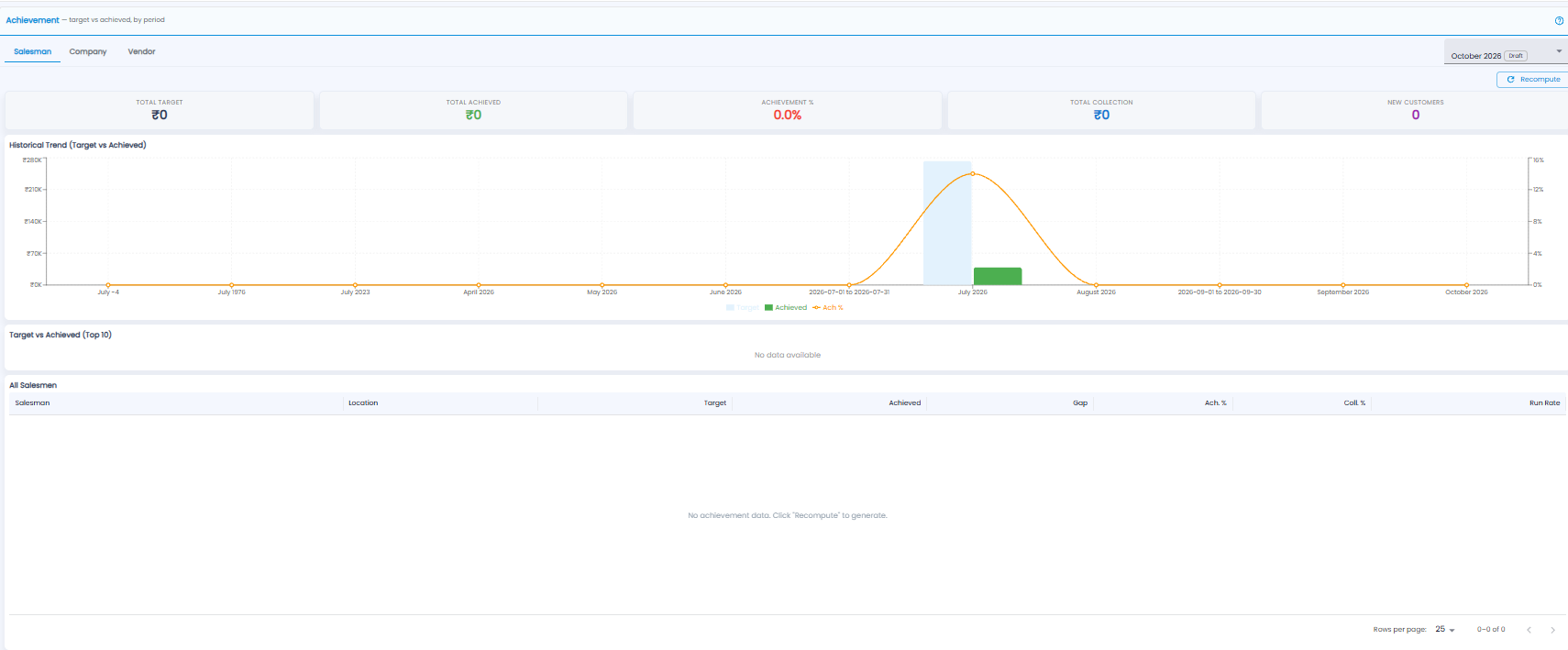Image resolution: width=1568 pixels, height=650 pixels.
Task: Click the '2026-09-01 to 2026-09-30' axis label
Action: (1220, 292)
